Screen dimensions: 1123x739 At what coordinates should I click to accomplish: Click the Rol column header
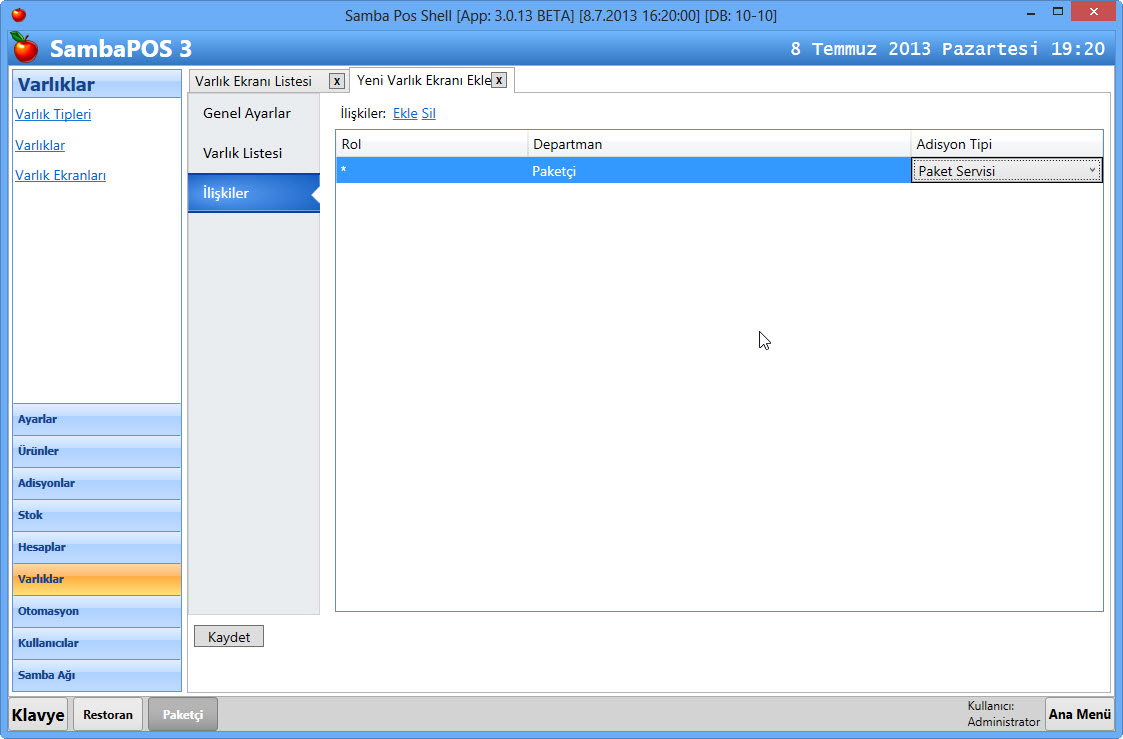pos(430,145)
